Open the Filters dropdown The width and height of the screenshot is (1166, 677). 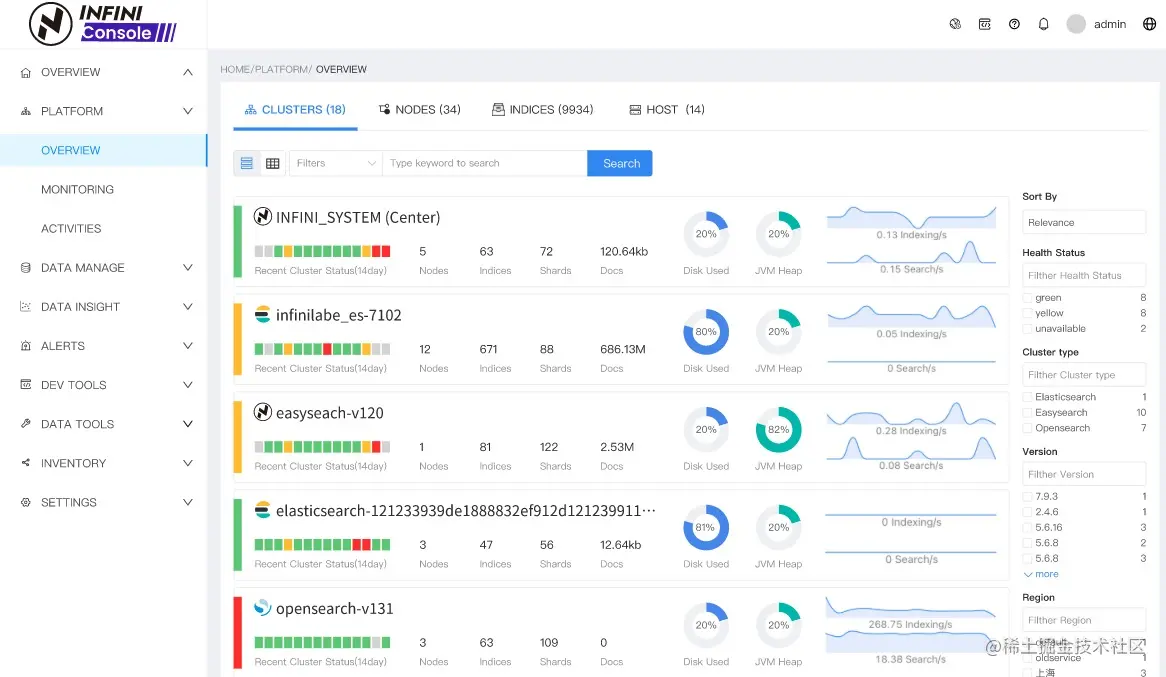pyautogui.click(x=335, y=163)
